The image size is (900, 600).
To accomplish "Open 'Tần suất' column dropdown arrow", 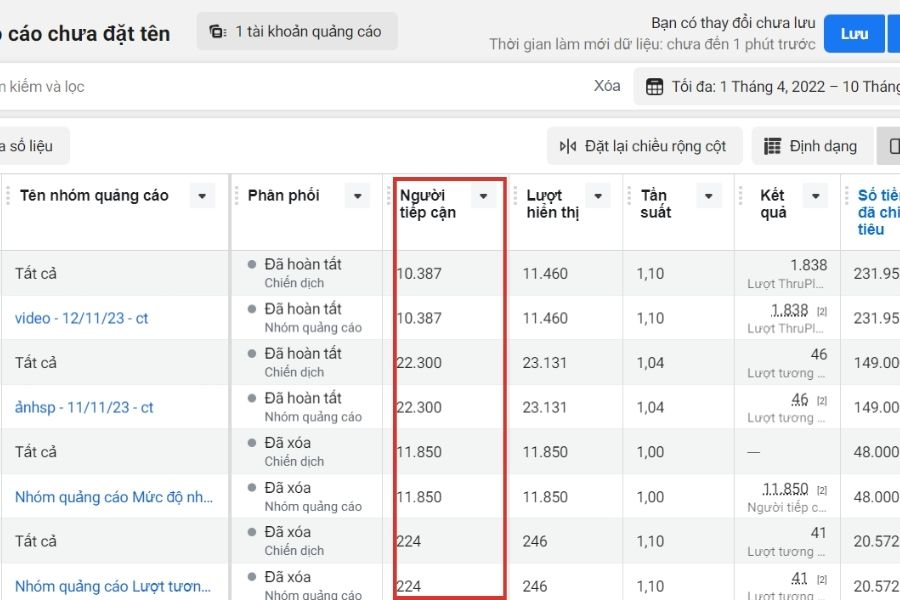I will [709, 196].
